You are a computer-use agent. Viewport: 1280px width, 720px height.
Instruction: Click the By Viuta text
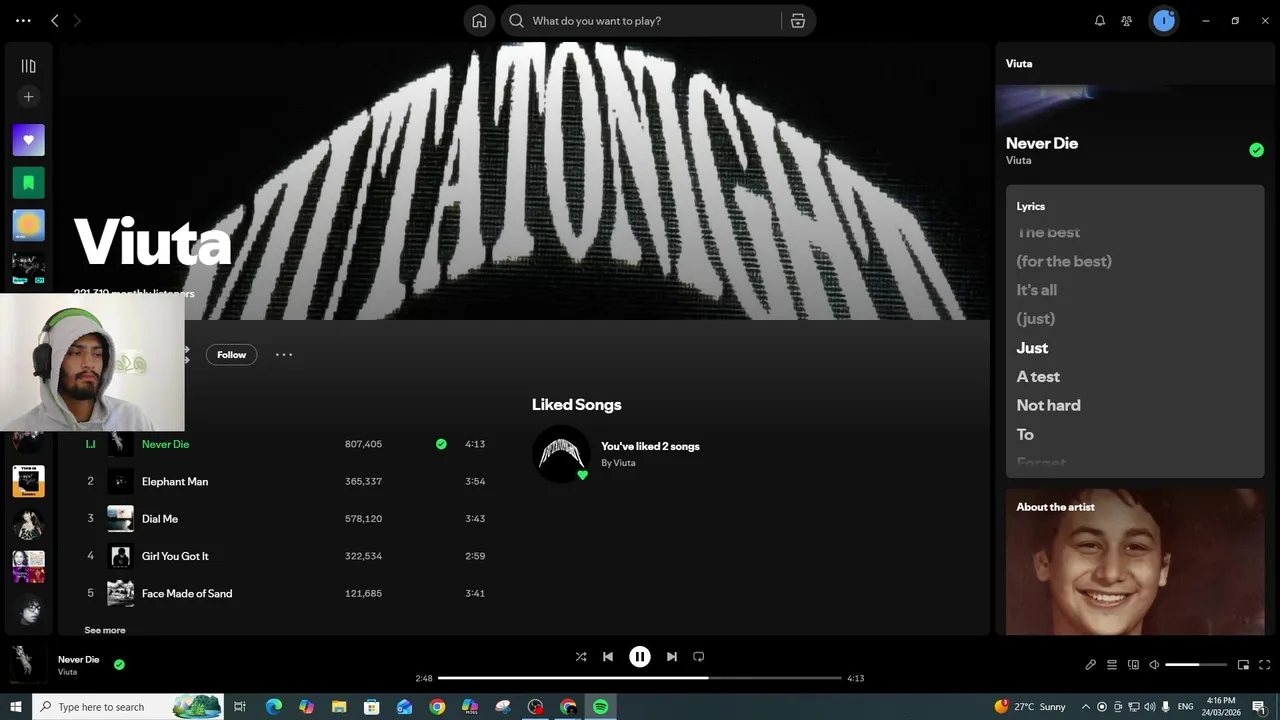618,463
